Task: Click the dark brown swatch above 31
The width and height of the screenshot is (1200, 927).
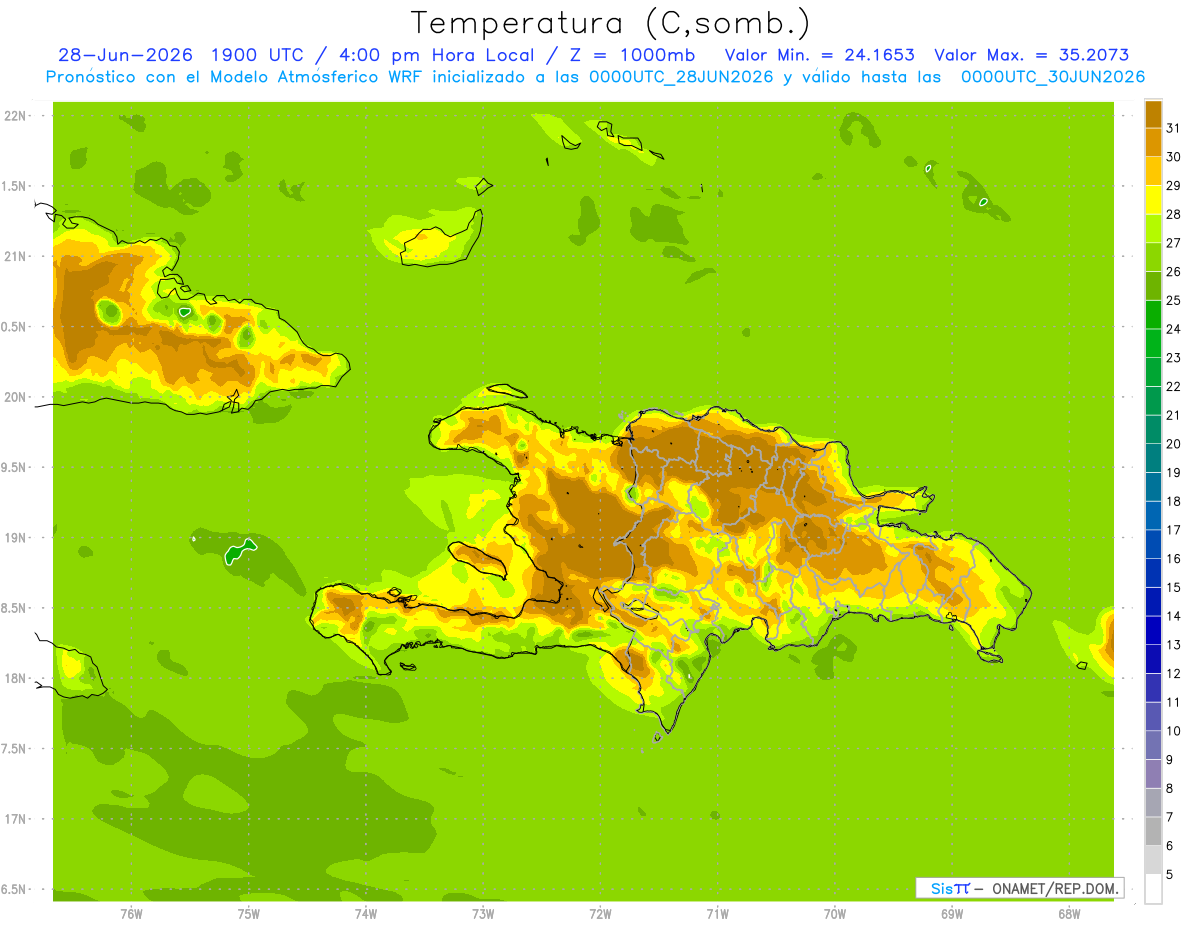Action: tap(1153, 114)
